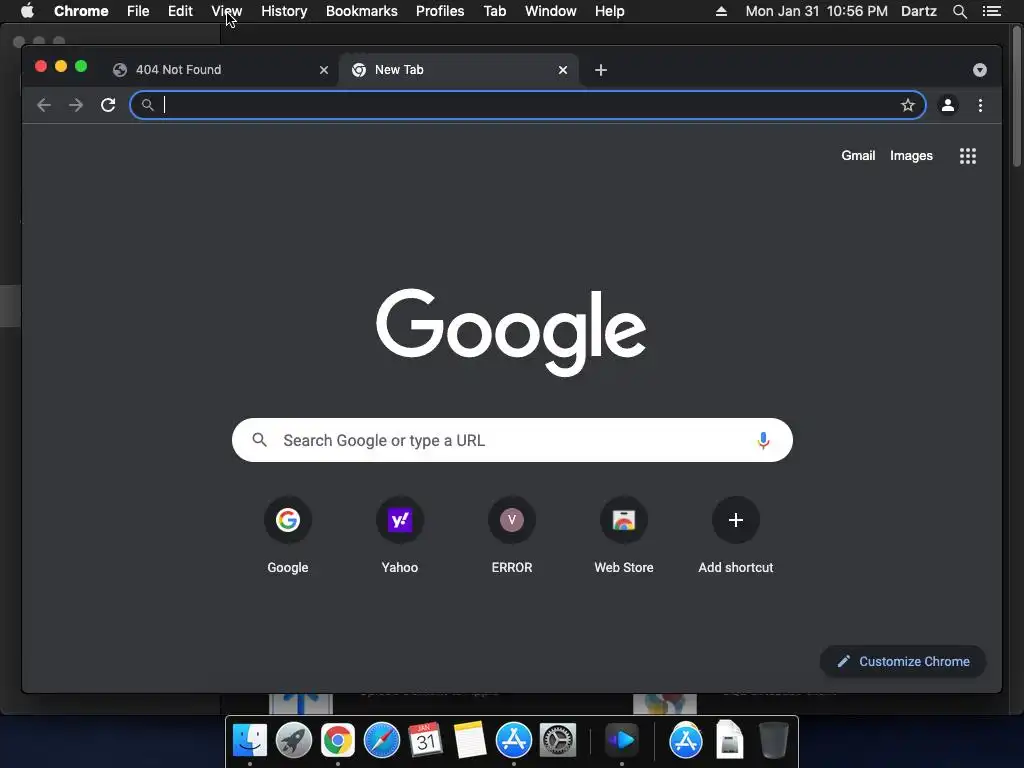Open Spotlight search in the menu bar
Viewport: 1024px width, 768px height.
click(x=959, y=11)
